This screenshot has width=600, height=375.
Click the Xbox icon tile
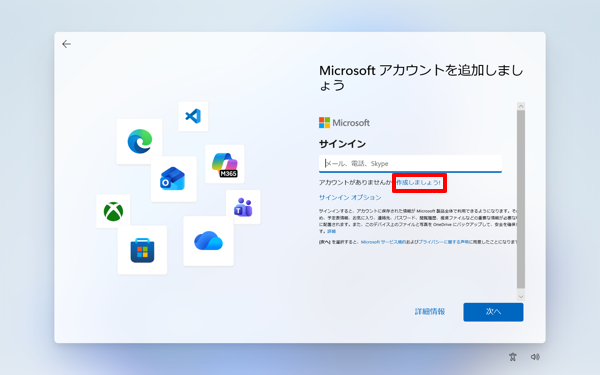tap(113, 211)
